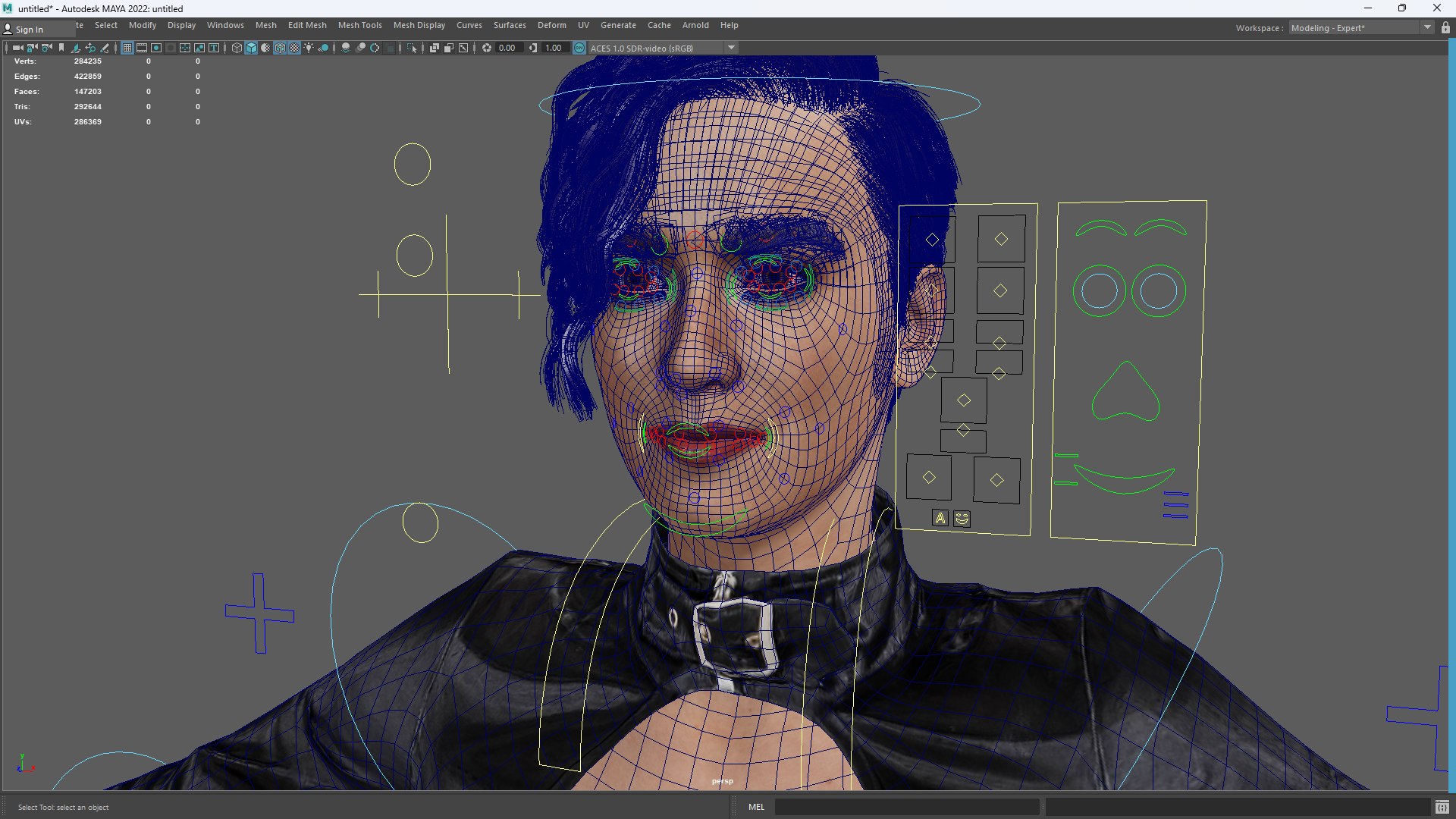
Task: Click the film gate icon
Action: (x=142, y=48)
